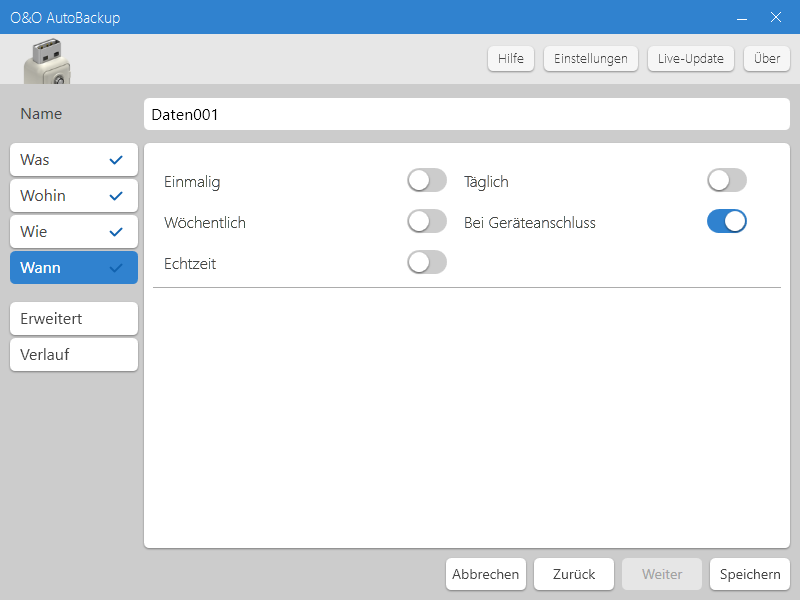Image resolution: width=800 pixels, height=600 pixels.
Task: Start Live-Update
Action: [691, 59]
